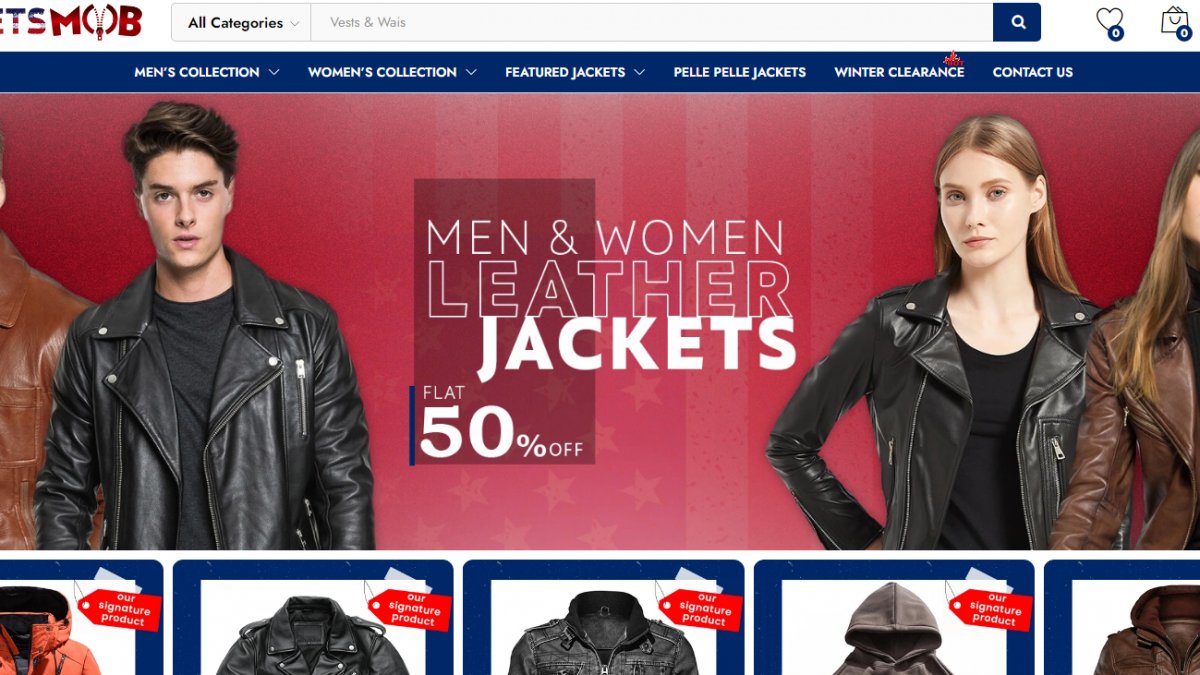This screenshot has width=1200, height=675.
Task: Expand the Featured Jackets menu chevron
Action: tap(639, 72)
